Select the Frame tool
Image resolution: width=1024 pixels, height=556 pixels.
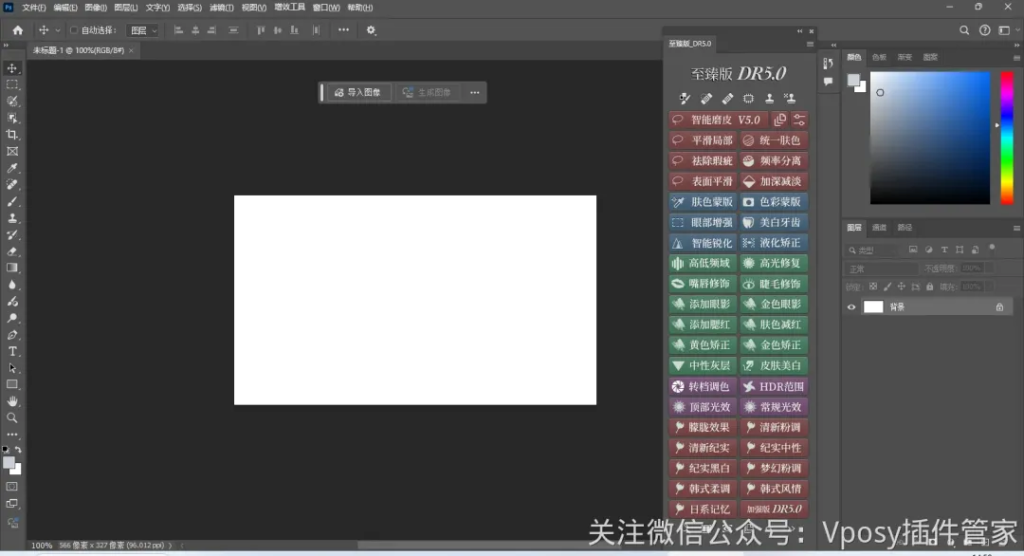pyautogui.click(x=12, y=151)
